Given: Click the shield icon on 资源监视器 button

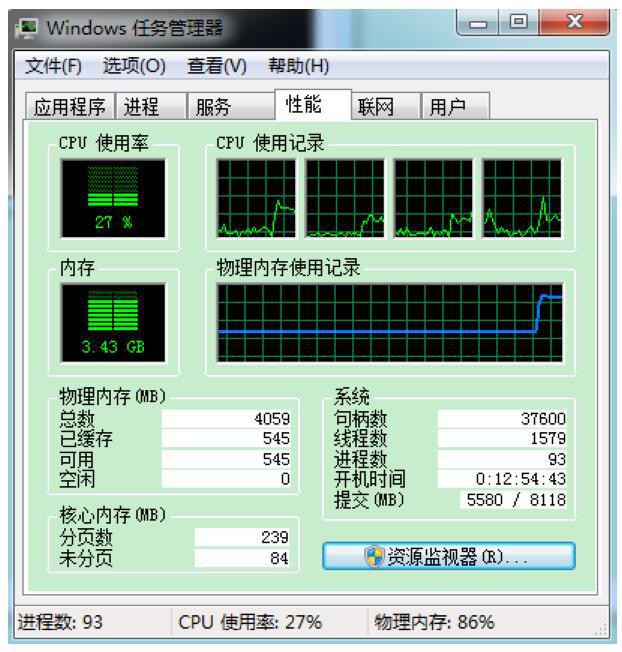Looking at the screenshot, I should click(x=374, y=556).
